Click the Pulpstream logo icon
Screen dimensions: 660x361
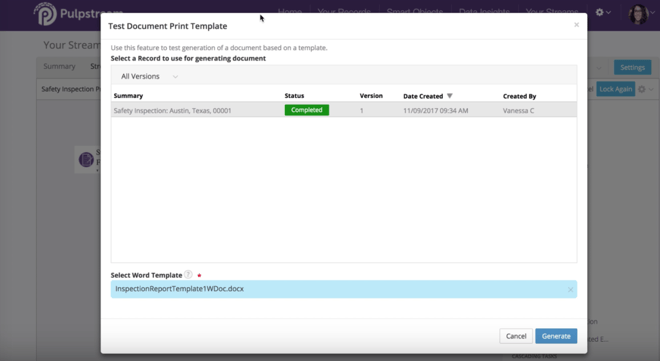(45, 13)
